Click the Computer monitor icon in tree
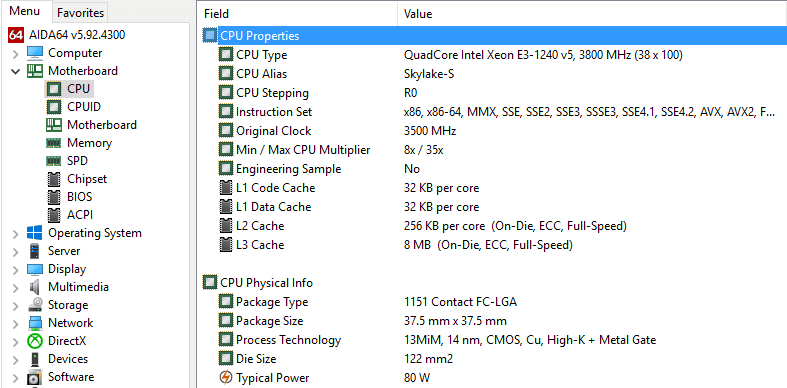The image size is (787, 388). coord(35,53)
